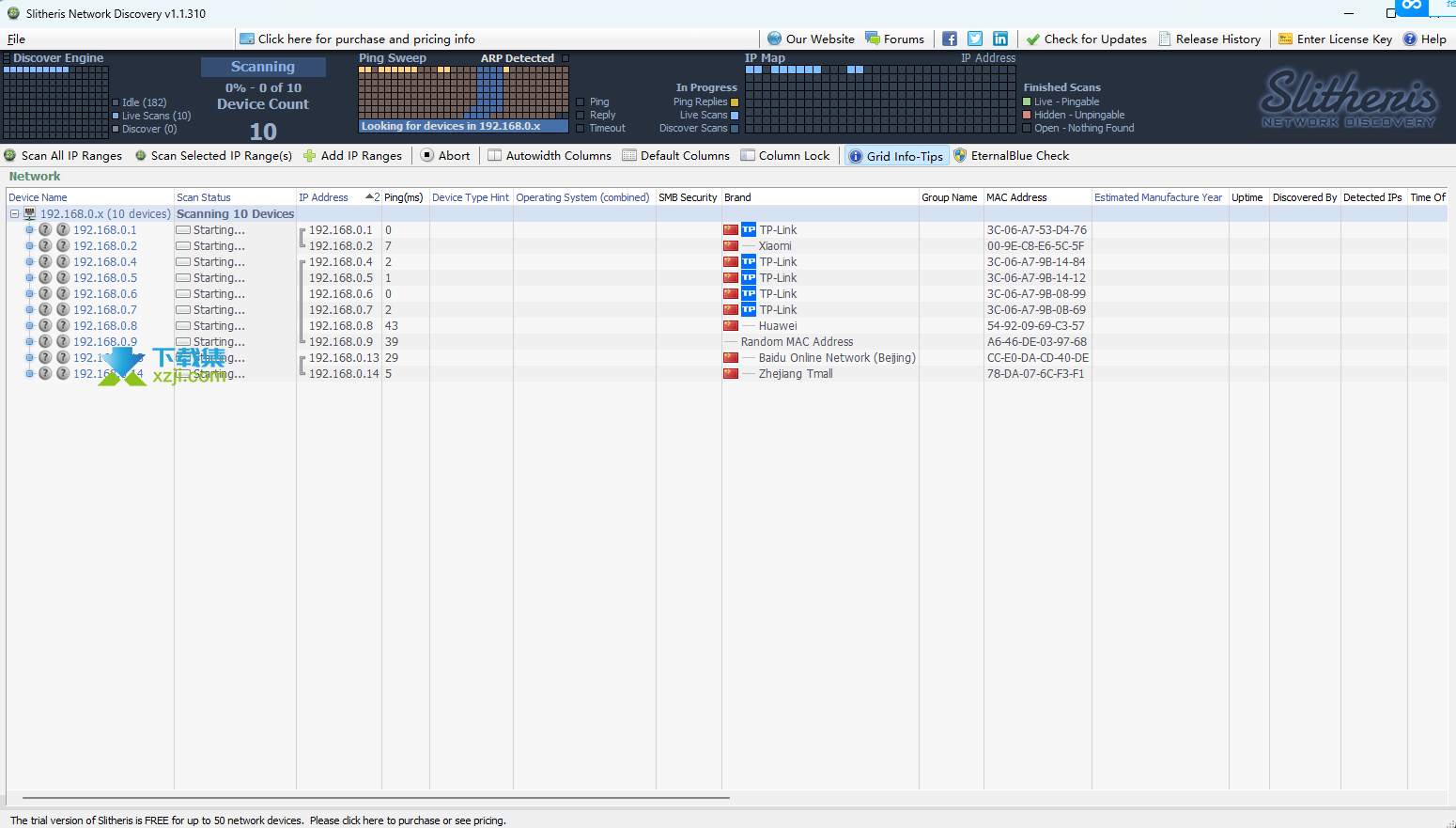
Task: Toggle Grid Info-Tips
Action: click(896, 156)
